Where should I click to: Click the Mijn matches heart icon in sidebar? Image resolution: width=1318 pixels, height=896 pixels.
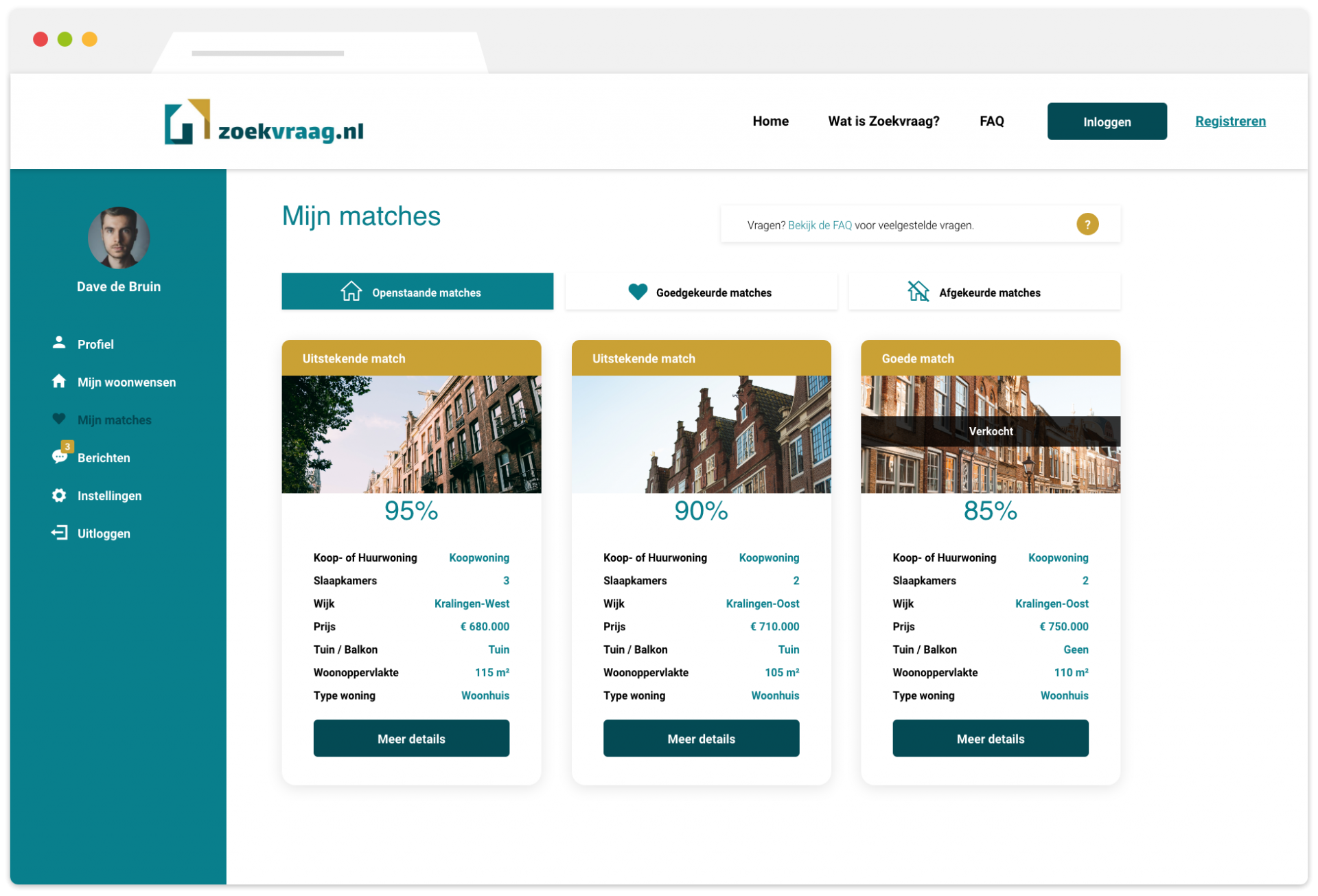(x=59, y=419)
